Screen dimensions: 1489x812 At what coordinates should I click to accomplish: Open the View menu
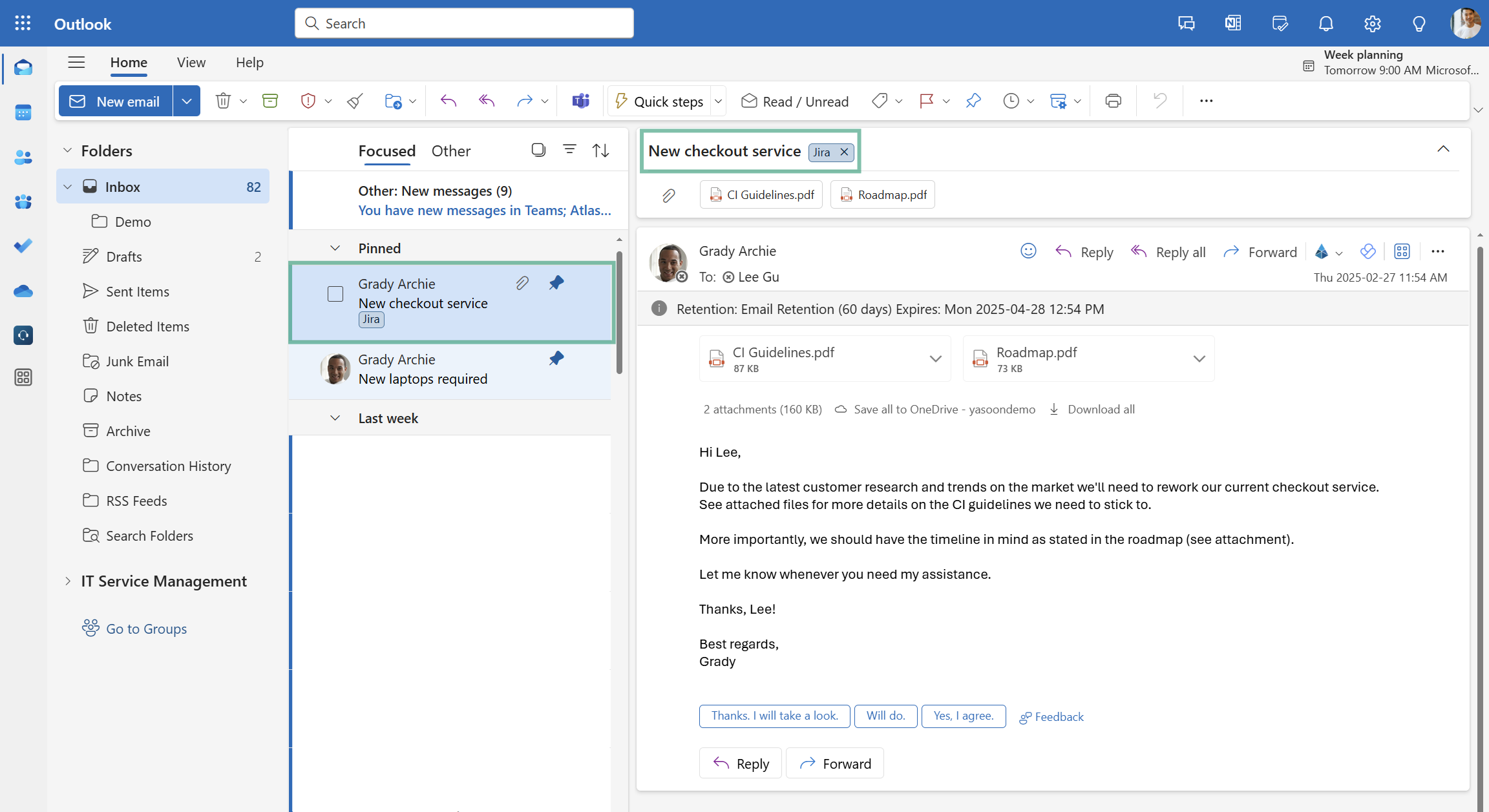pyautogui.click(x=191, y=62)
